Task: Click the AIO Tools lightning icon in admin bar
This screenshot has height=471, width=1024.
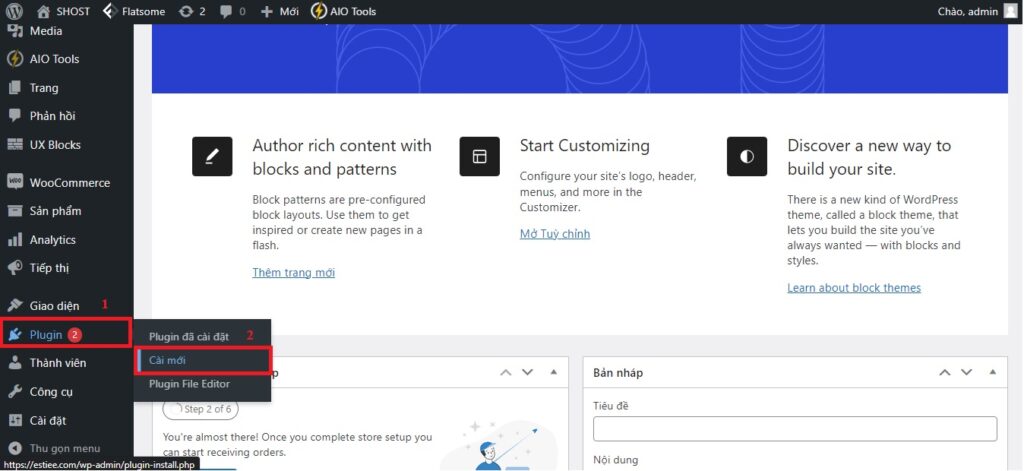Action: point(318,11)
